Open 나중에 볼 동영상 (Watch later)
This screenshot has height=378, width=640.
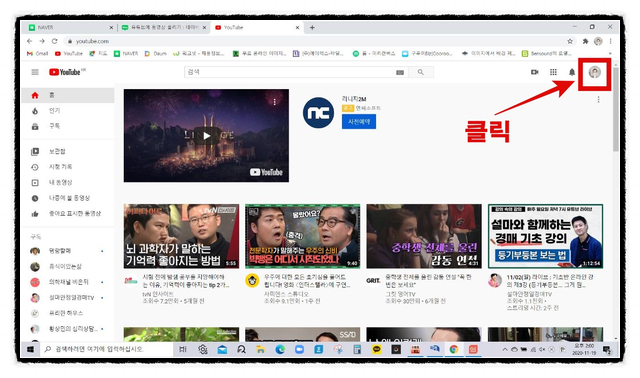pos(68,198)
